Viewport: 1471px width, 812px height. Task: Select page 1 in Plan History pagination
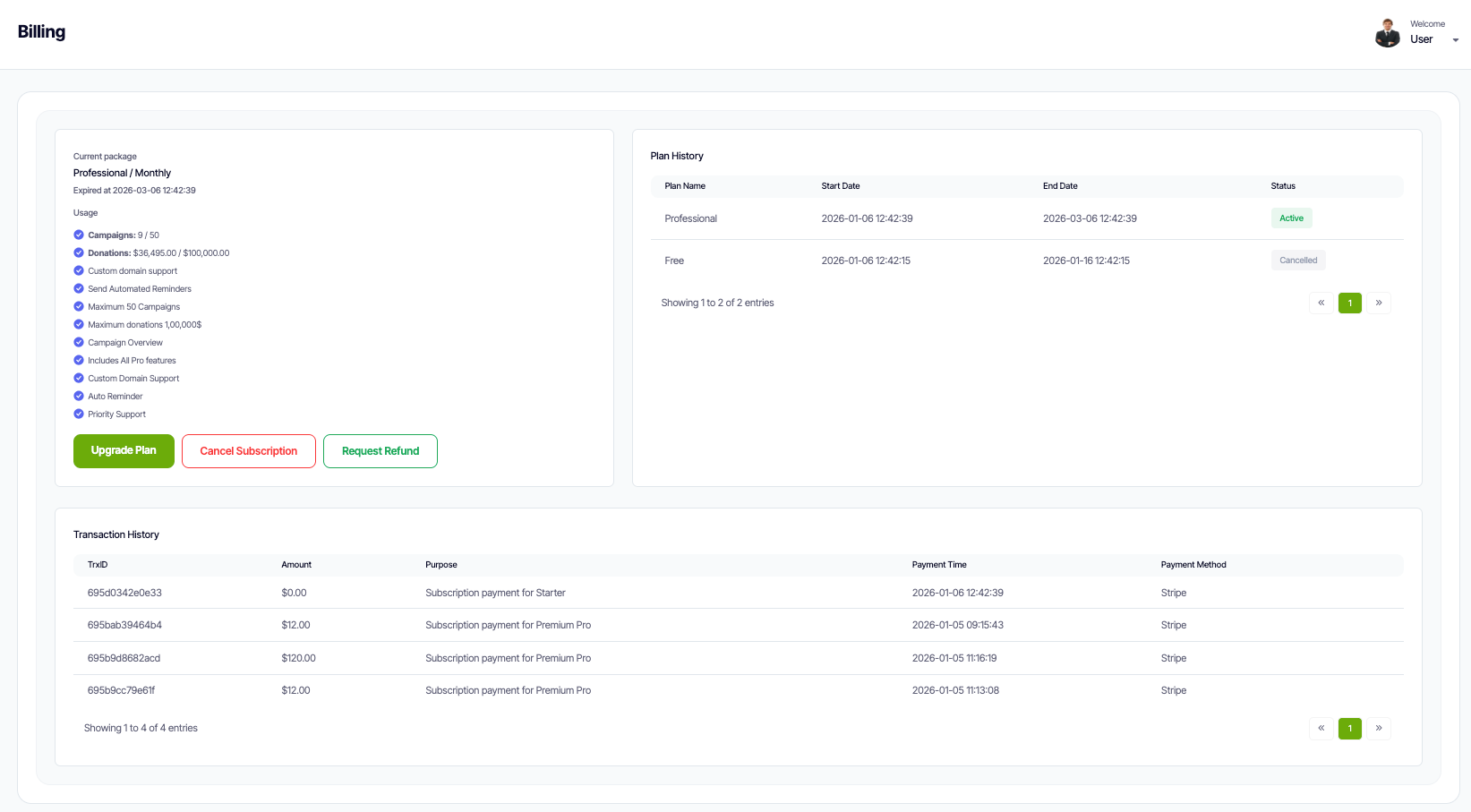click(x=1350, y=303)
